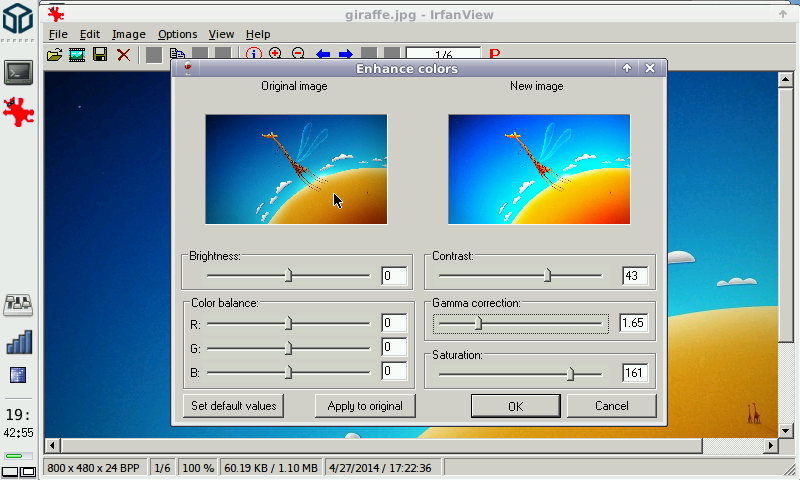Go to previous image with left arrow
The height and width of the screenshot is (480, 800).
[x=323, y=54]
